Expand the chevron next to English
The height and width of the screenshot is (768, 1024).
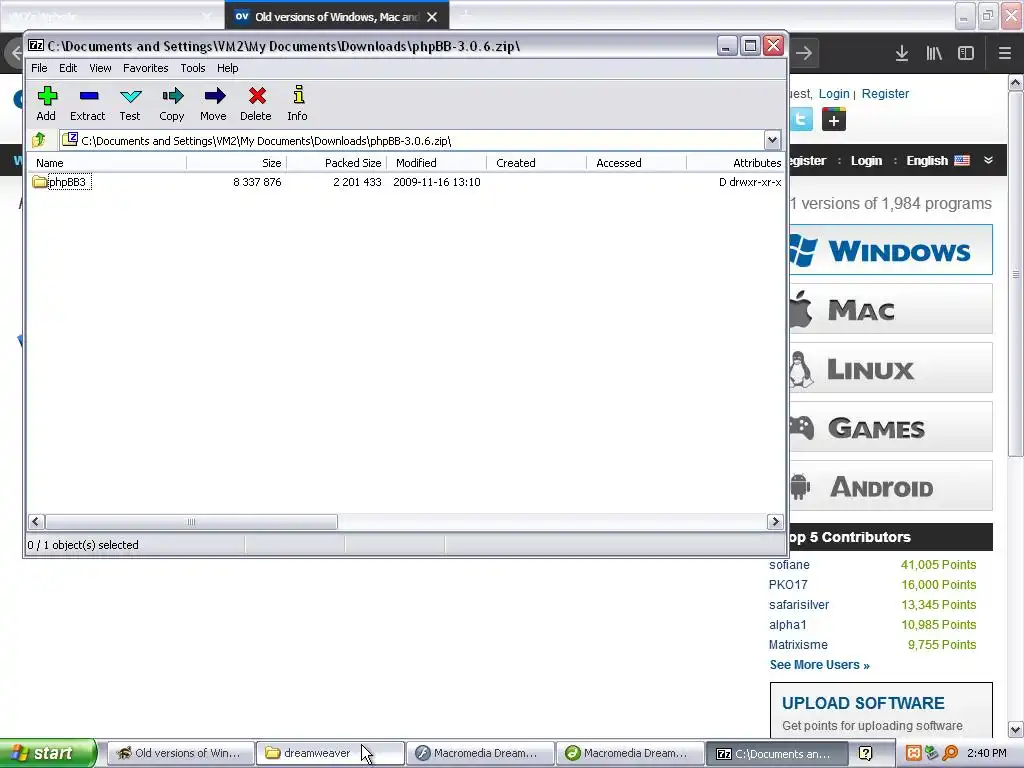click(989, 160)
